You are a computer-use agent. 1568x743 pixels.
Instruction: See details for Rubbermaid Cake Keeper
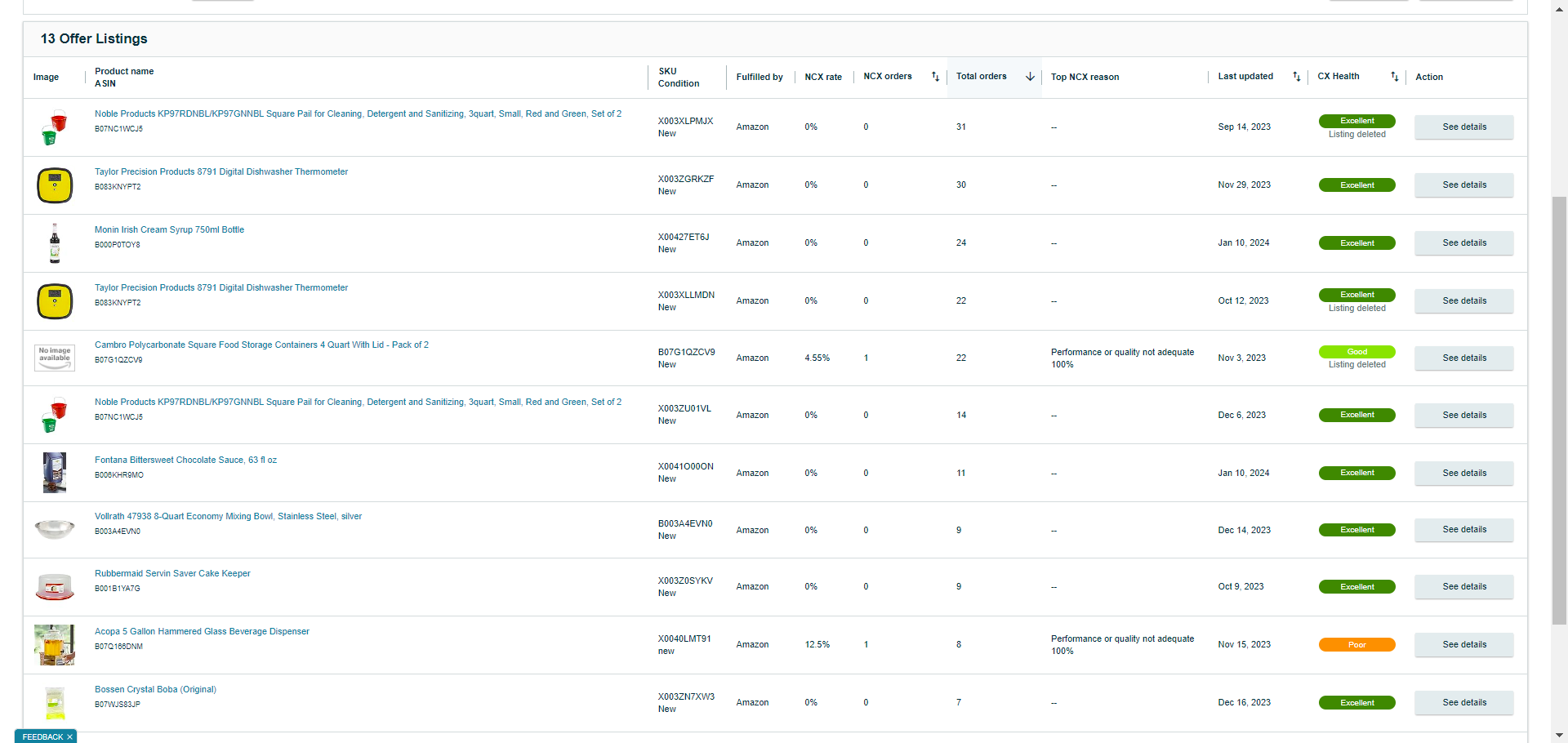tap(1463, 587)
